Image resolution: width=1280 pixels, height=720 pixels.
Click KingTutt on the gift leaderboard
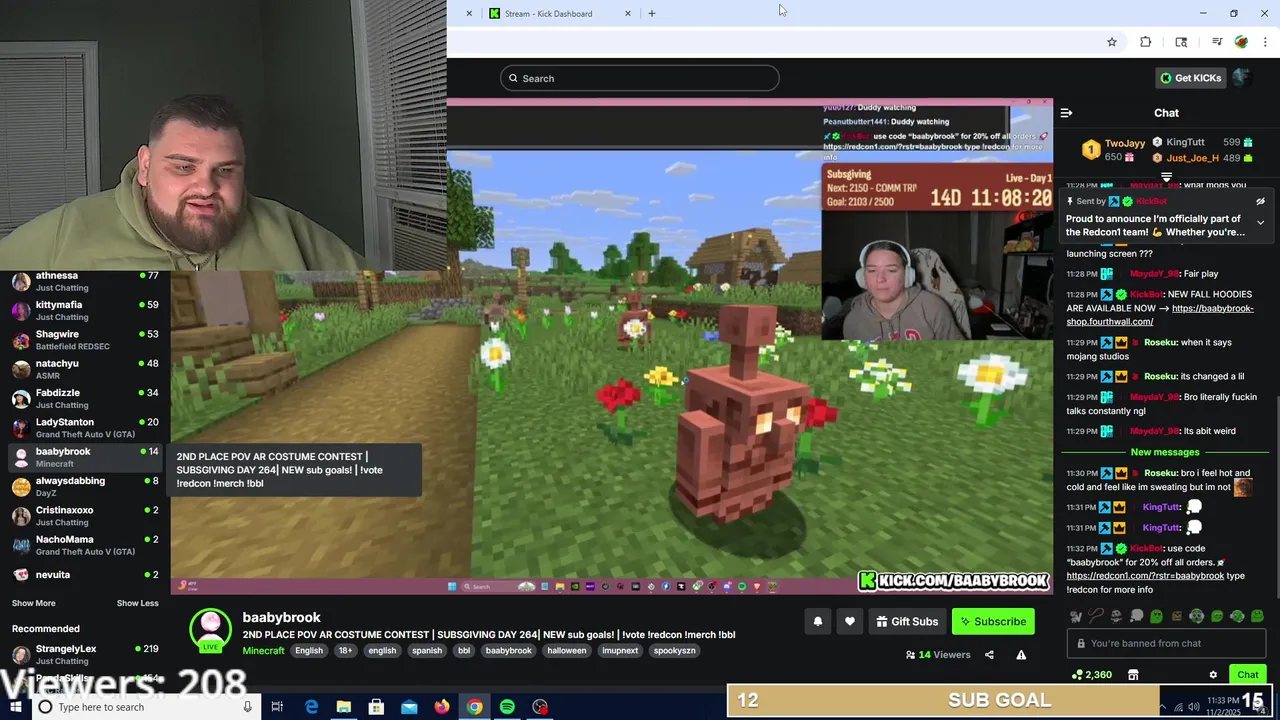tap(1185, 142)
